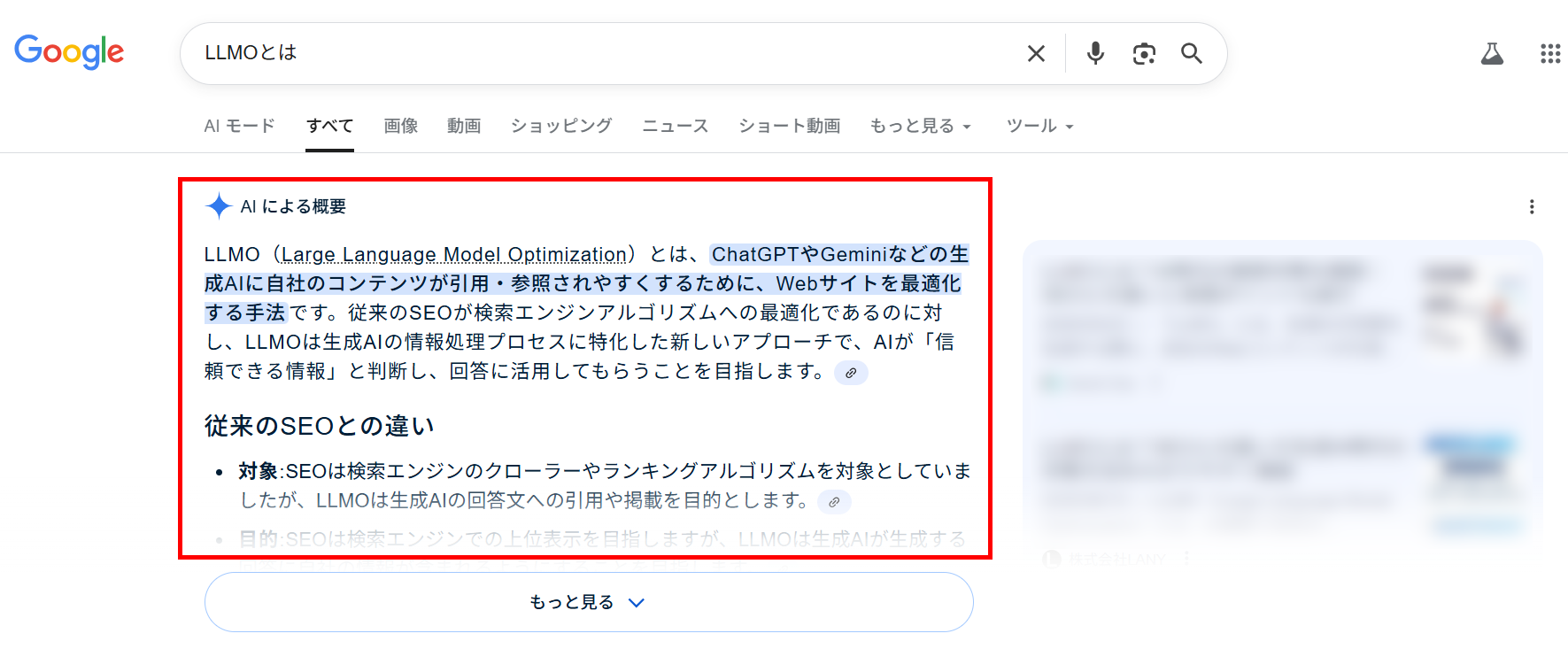Open Google Lens image search icon
The width and height of the screenshot is (1568, 649).
coord(1144,54)
